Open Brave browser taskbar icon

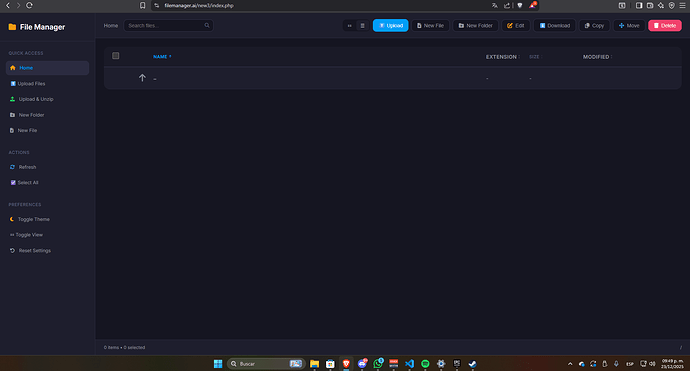click(x=346, y=364)
